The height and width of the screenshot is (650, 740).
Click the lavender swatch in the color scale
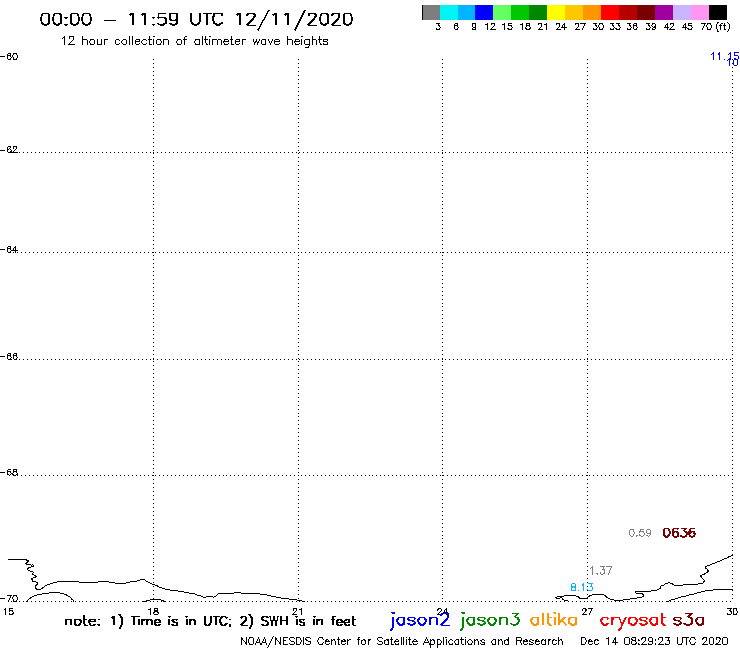point(682,12)
